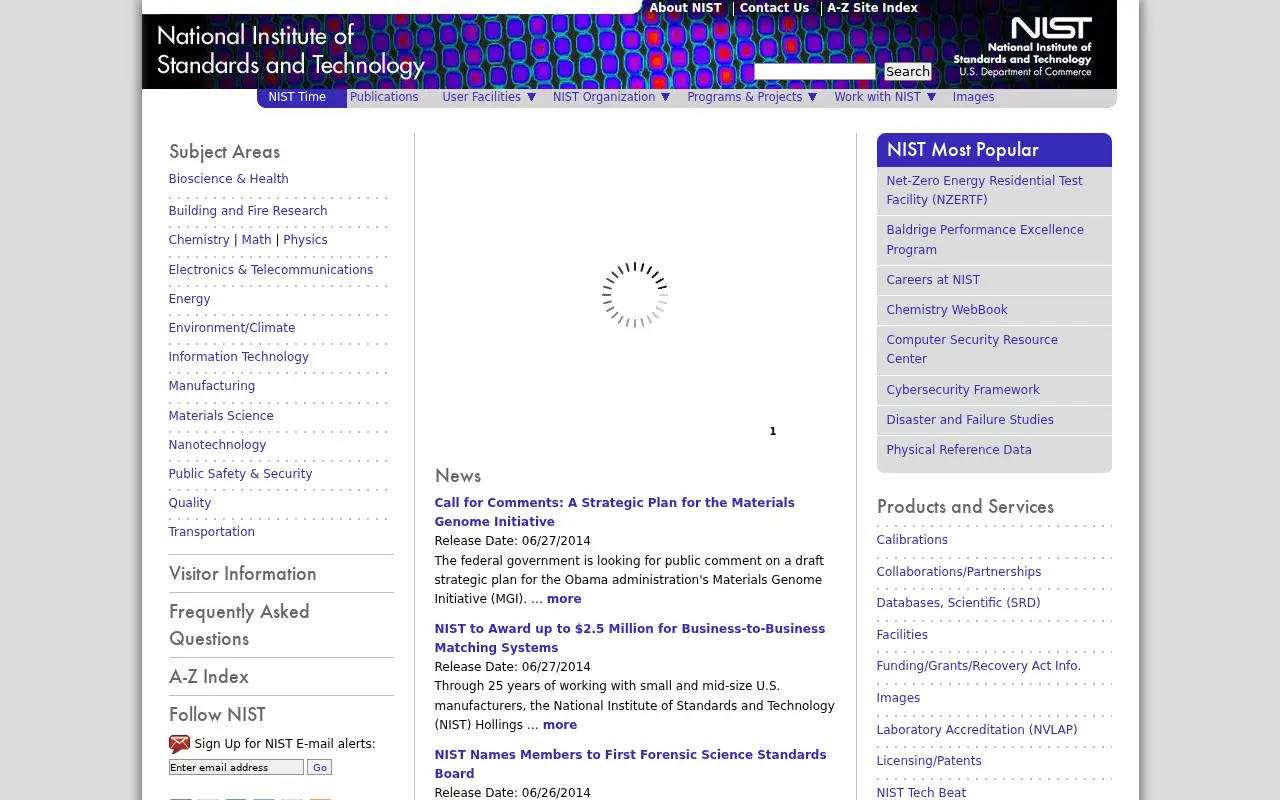
Task: Open the Information Technology subject area
Action: pos(238,357)
